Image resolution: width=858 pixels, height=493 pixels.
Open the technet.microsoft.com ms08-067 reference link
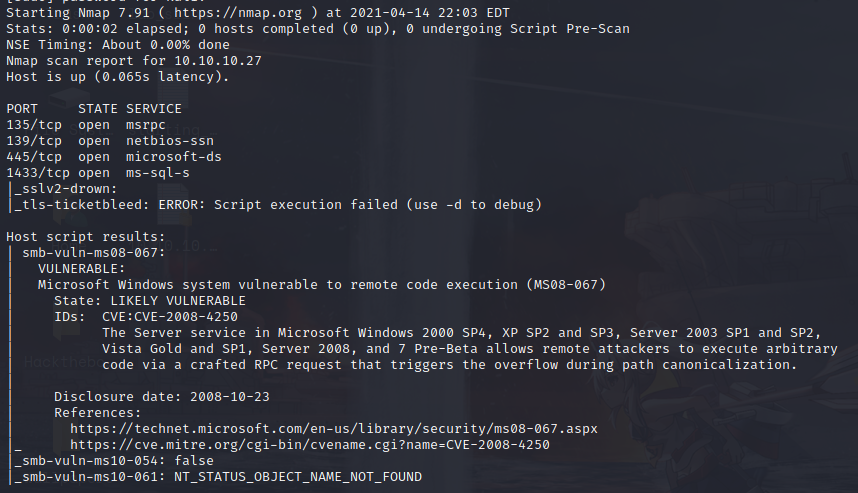pos(333,428)
